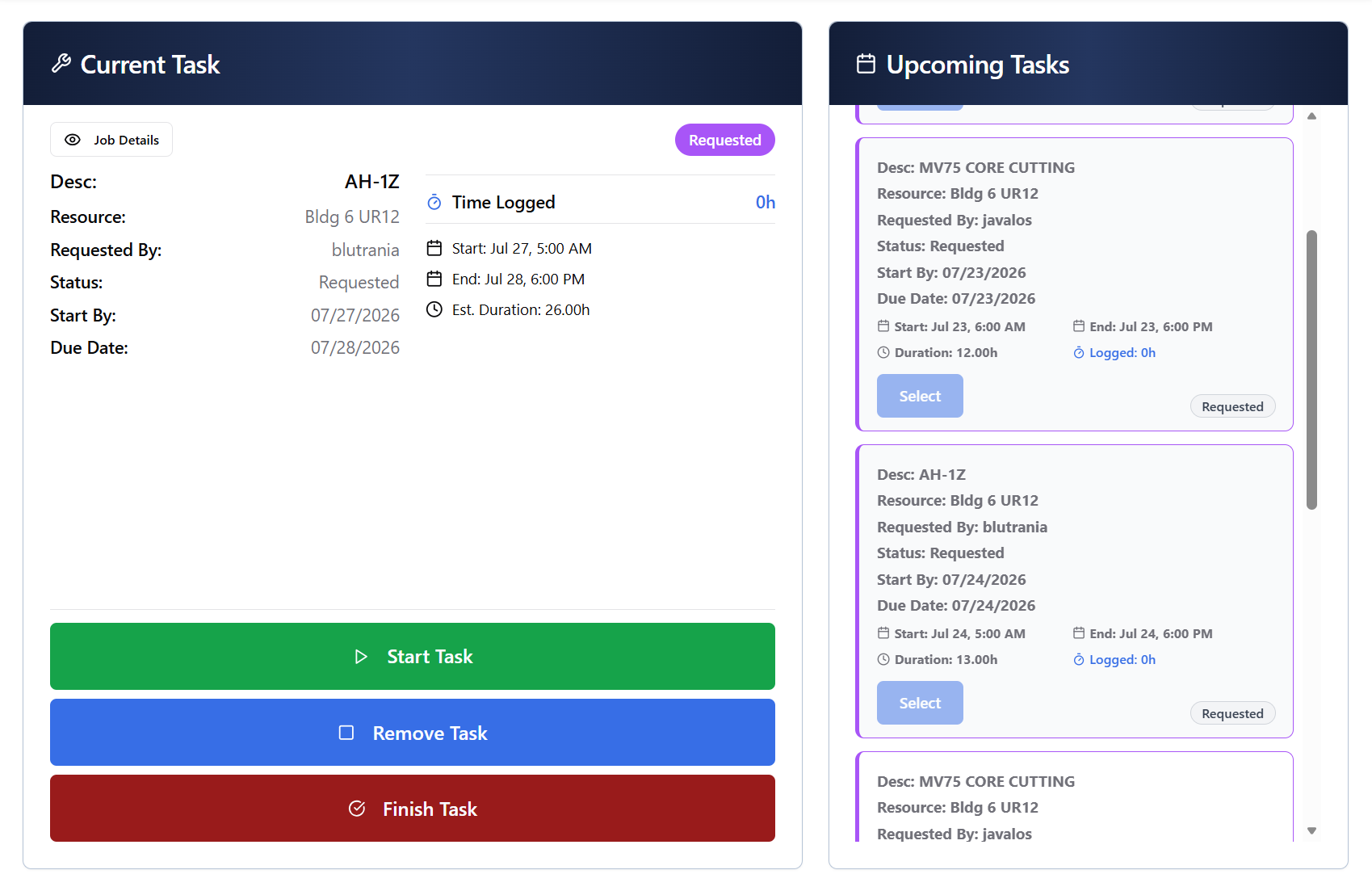Click the Upcoming Tasks scrollbar thumb
Viewport: 1372px width, 891px height.
coord(1311,370)
